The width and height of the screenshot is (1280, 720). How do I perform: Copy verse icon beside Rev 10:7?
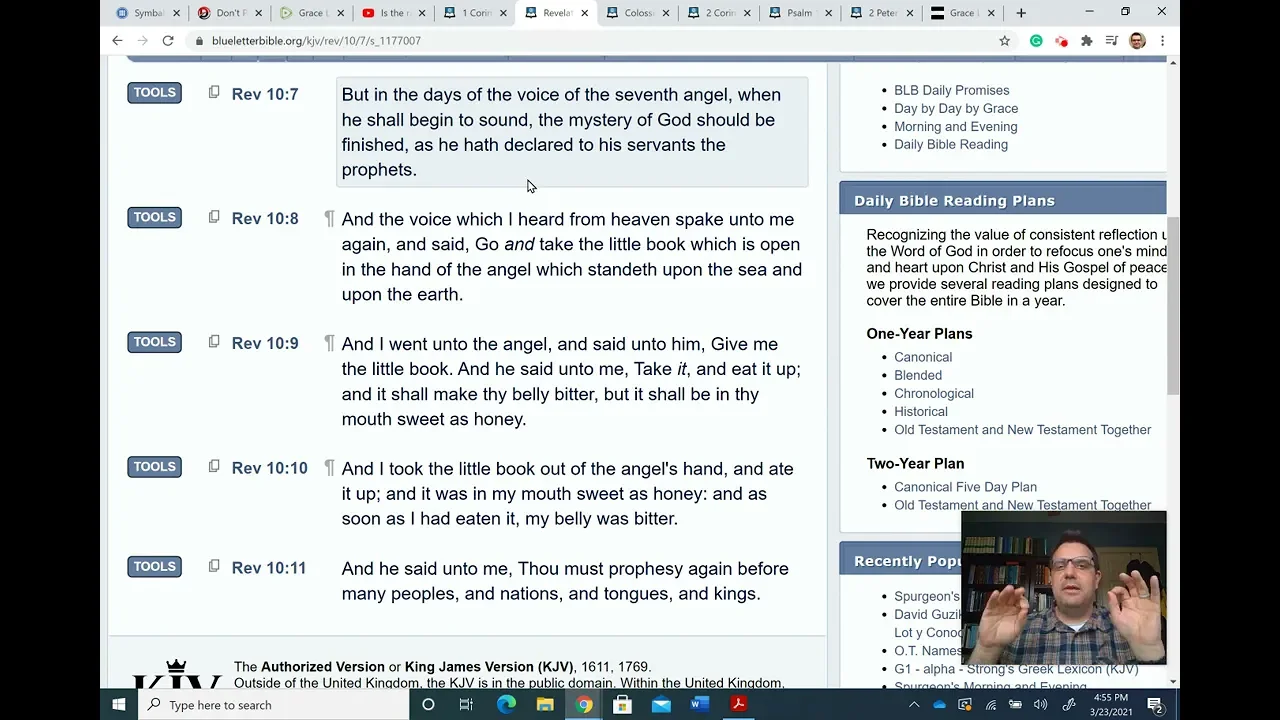click(214, 93)
